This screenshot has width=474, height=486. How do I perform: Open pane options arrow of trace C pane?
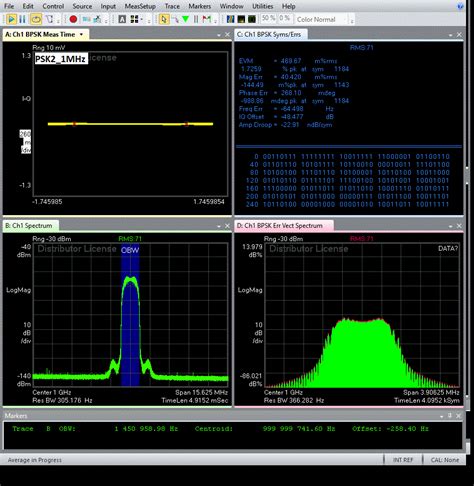[x=450, y=35]
